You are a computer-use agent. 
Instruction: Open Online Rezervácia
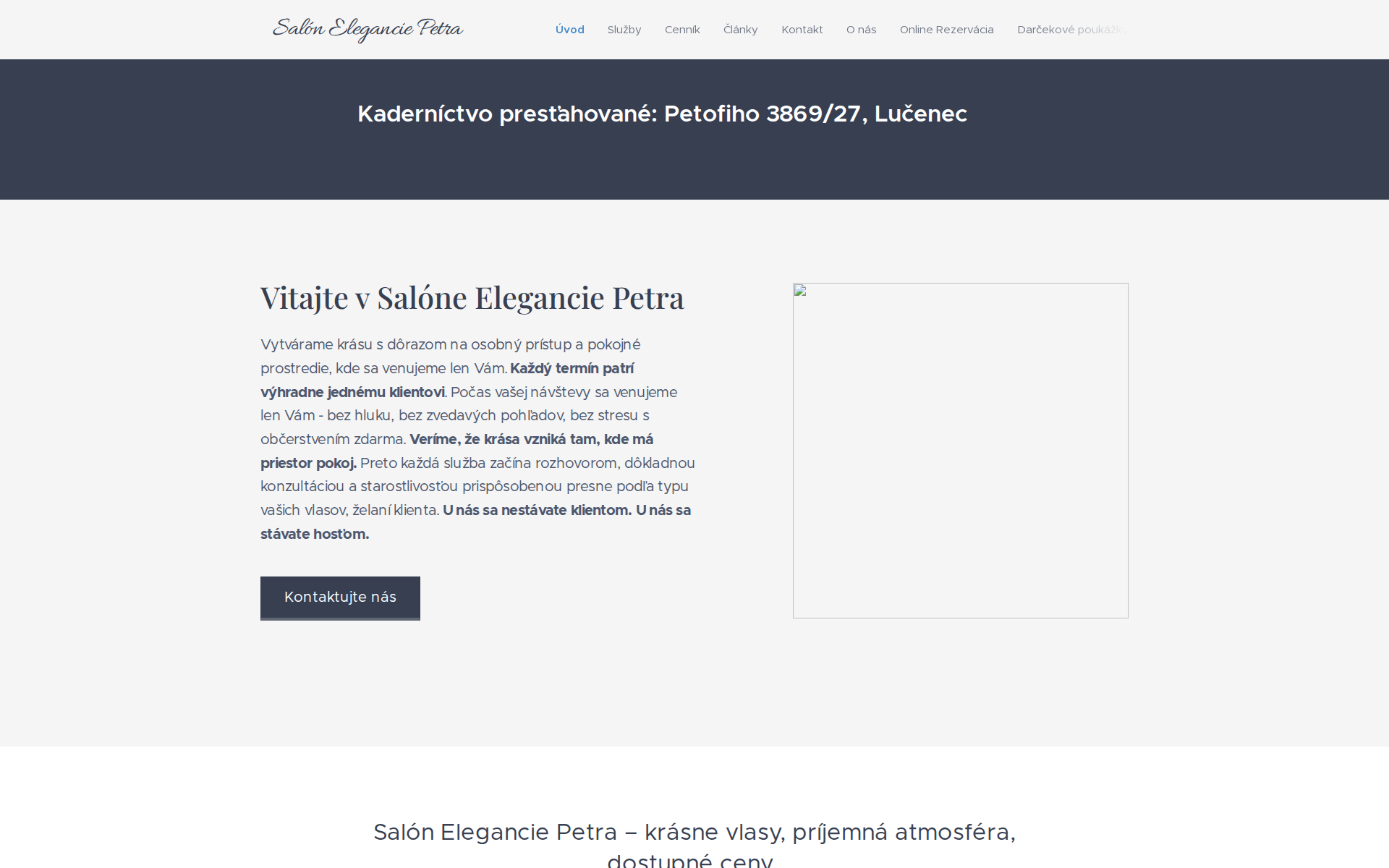click(x=946, y=30)
